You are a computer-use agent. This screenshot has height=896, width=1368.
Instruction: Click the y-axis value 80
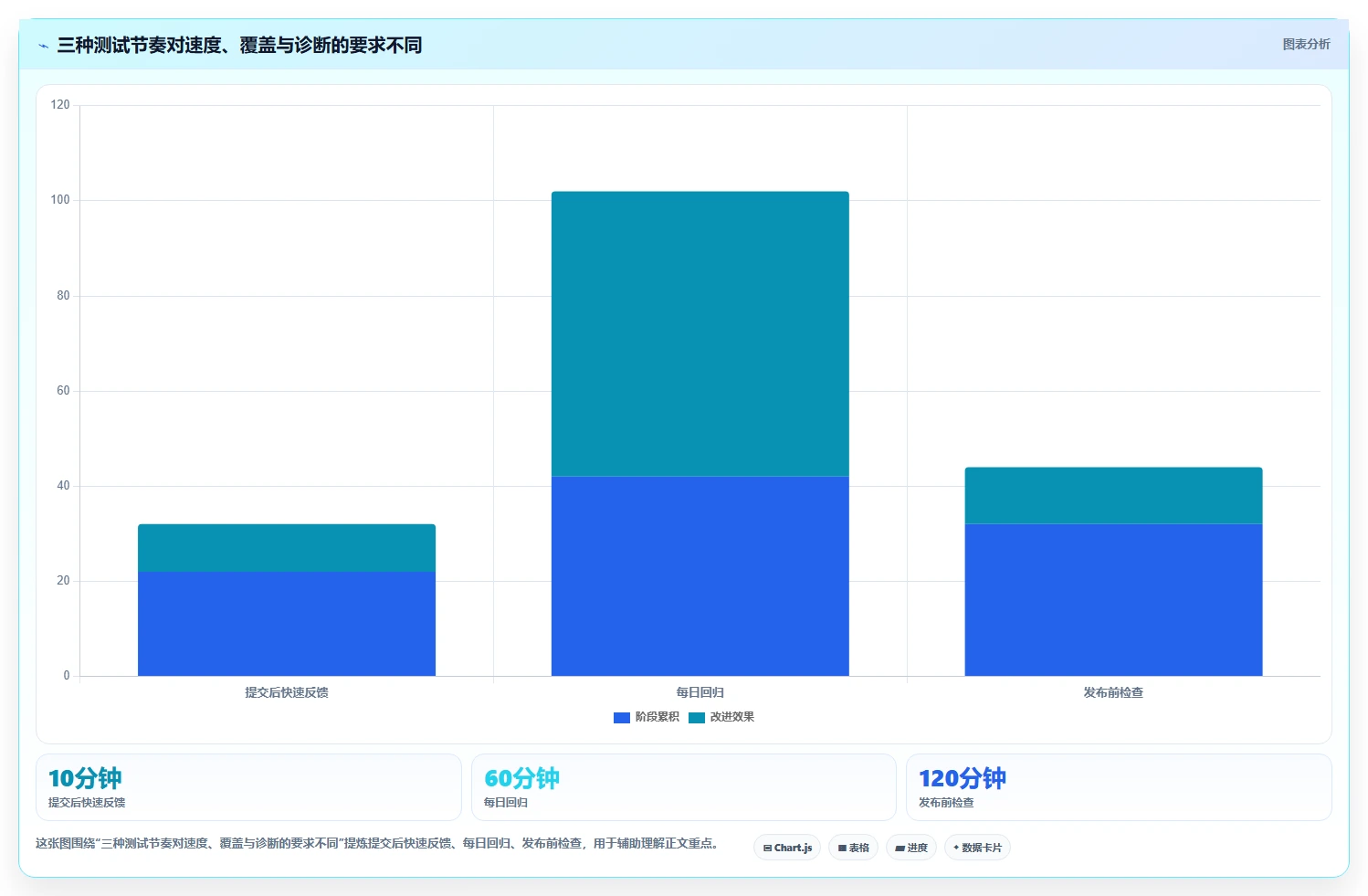tap(63, 296)
